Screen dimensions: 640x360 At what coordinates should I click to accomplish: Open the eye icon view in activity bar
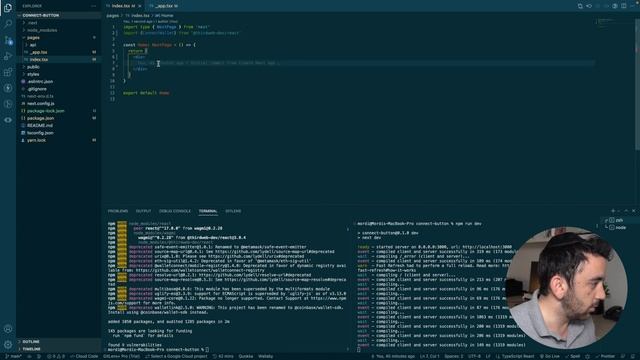click(x=8, y=120)
